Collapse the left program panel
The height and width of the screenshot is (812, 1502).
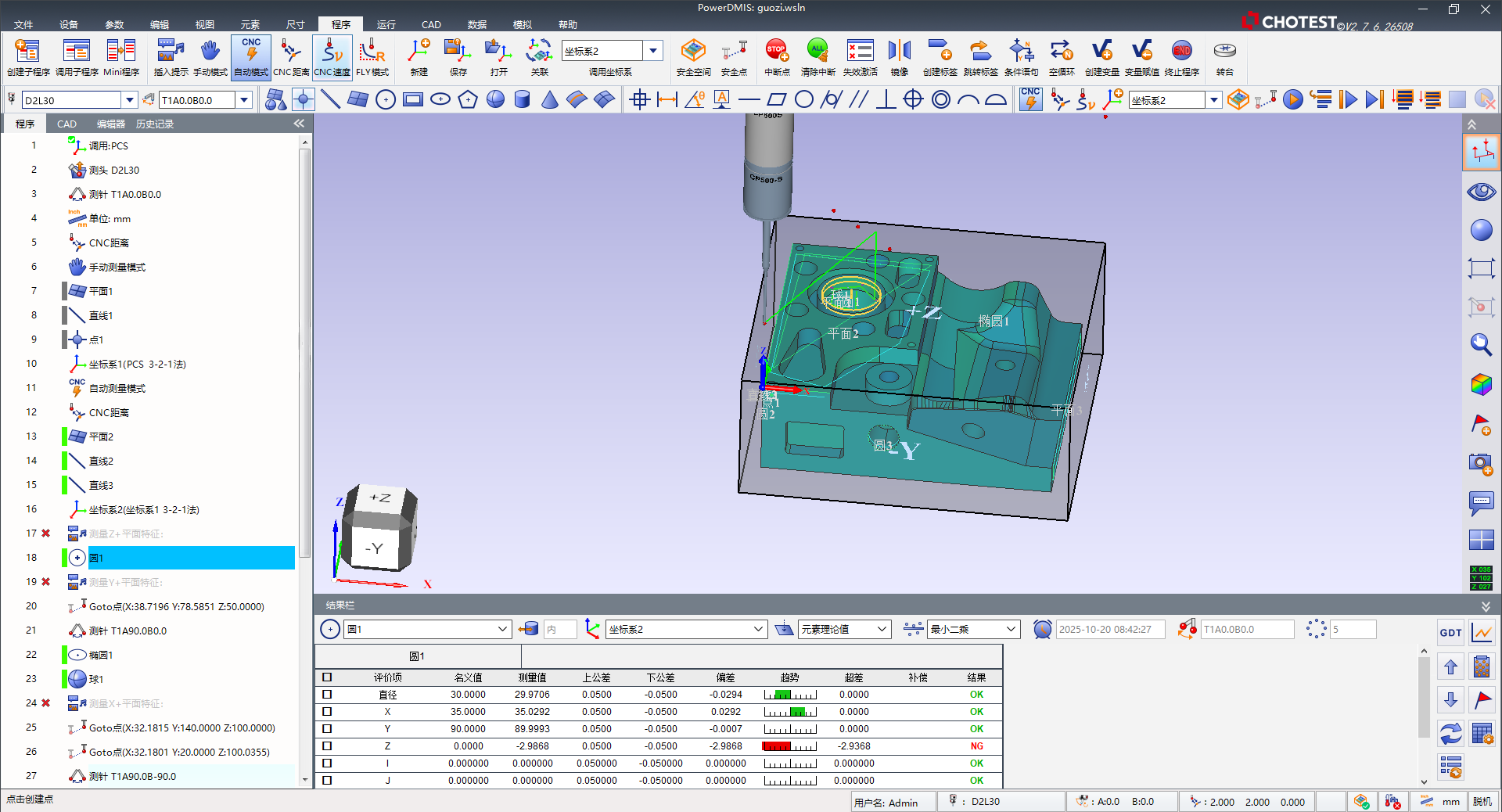pos(299,124)
